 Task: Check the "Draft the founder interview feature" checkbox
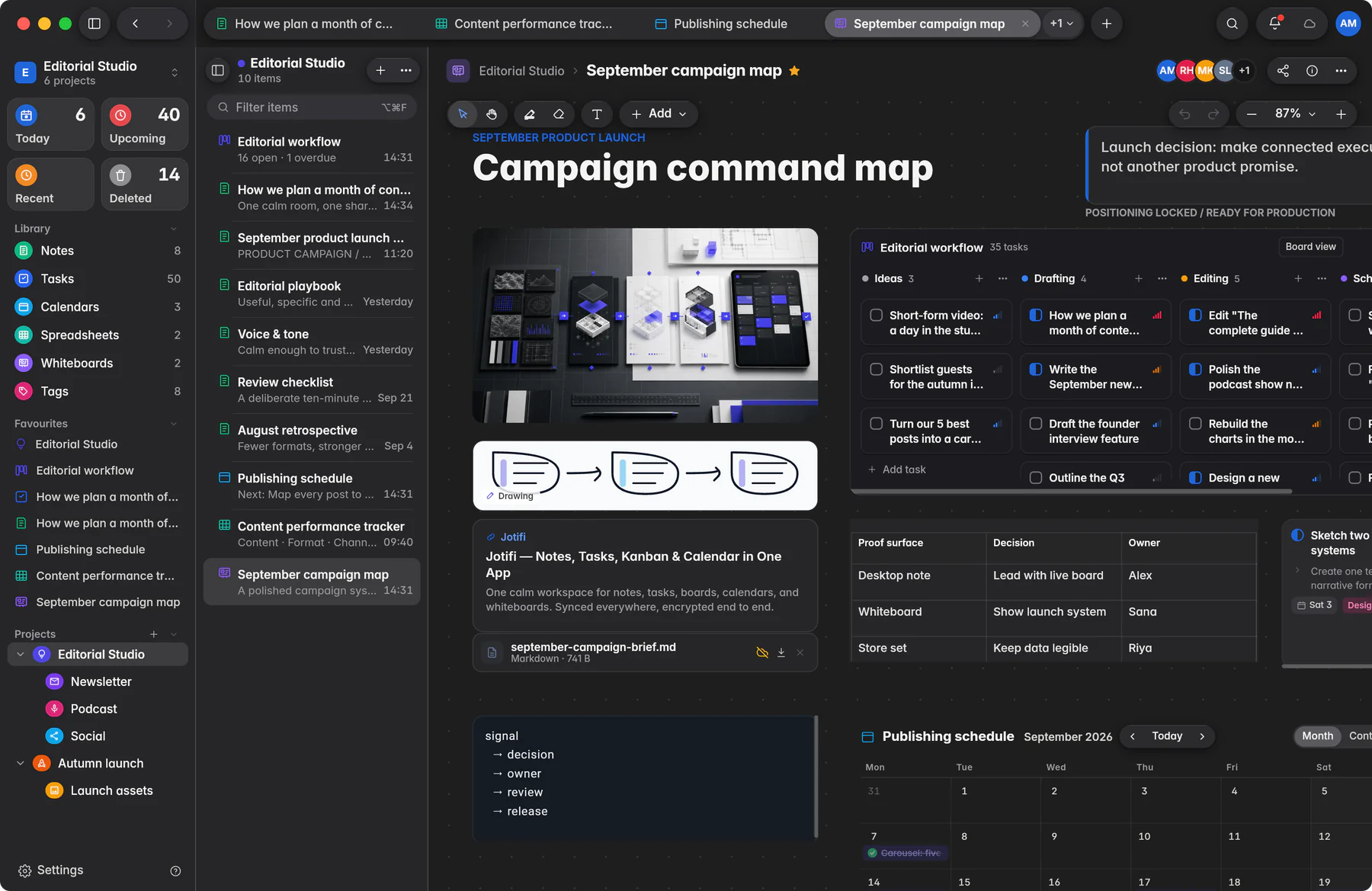click(x=1036, y=424)
